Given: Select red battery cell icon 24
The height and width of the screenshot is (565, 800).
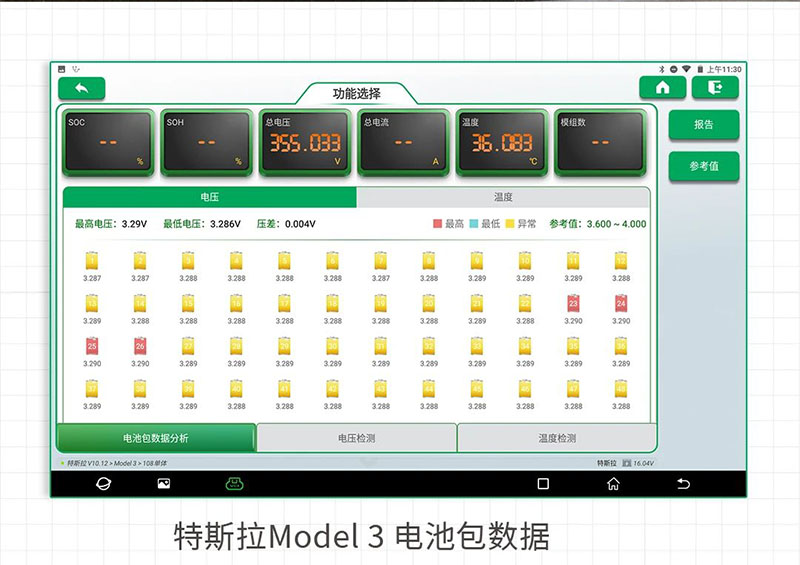Looking at the screenshot, I should 621,304.
